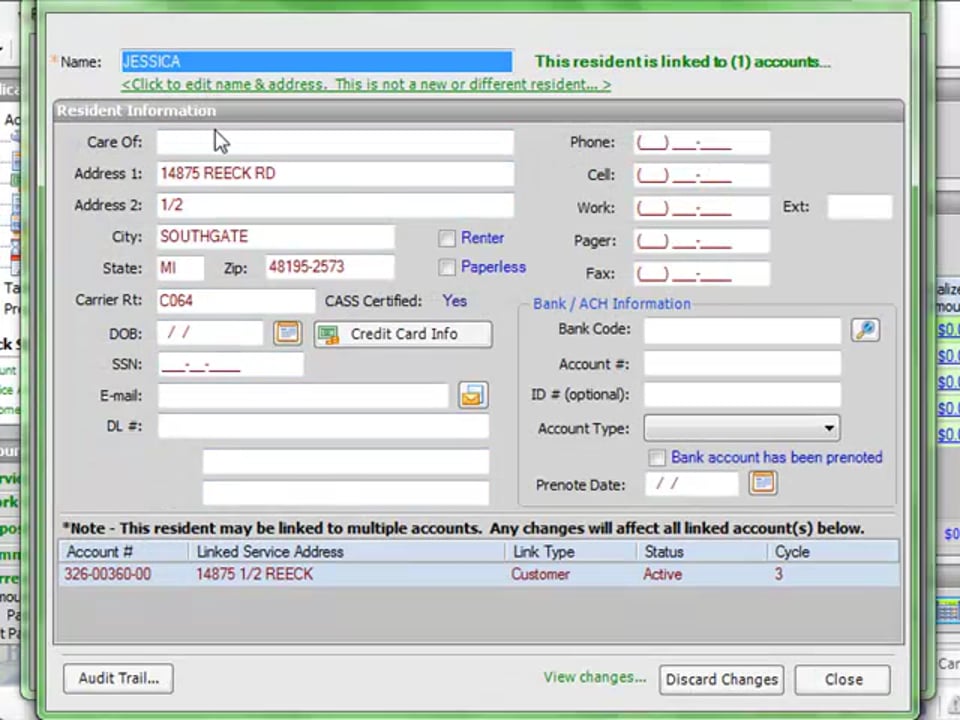Edit the Address 2 field
Screen dimensions: 960x720
coord(335,205)
